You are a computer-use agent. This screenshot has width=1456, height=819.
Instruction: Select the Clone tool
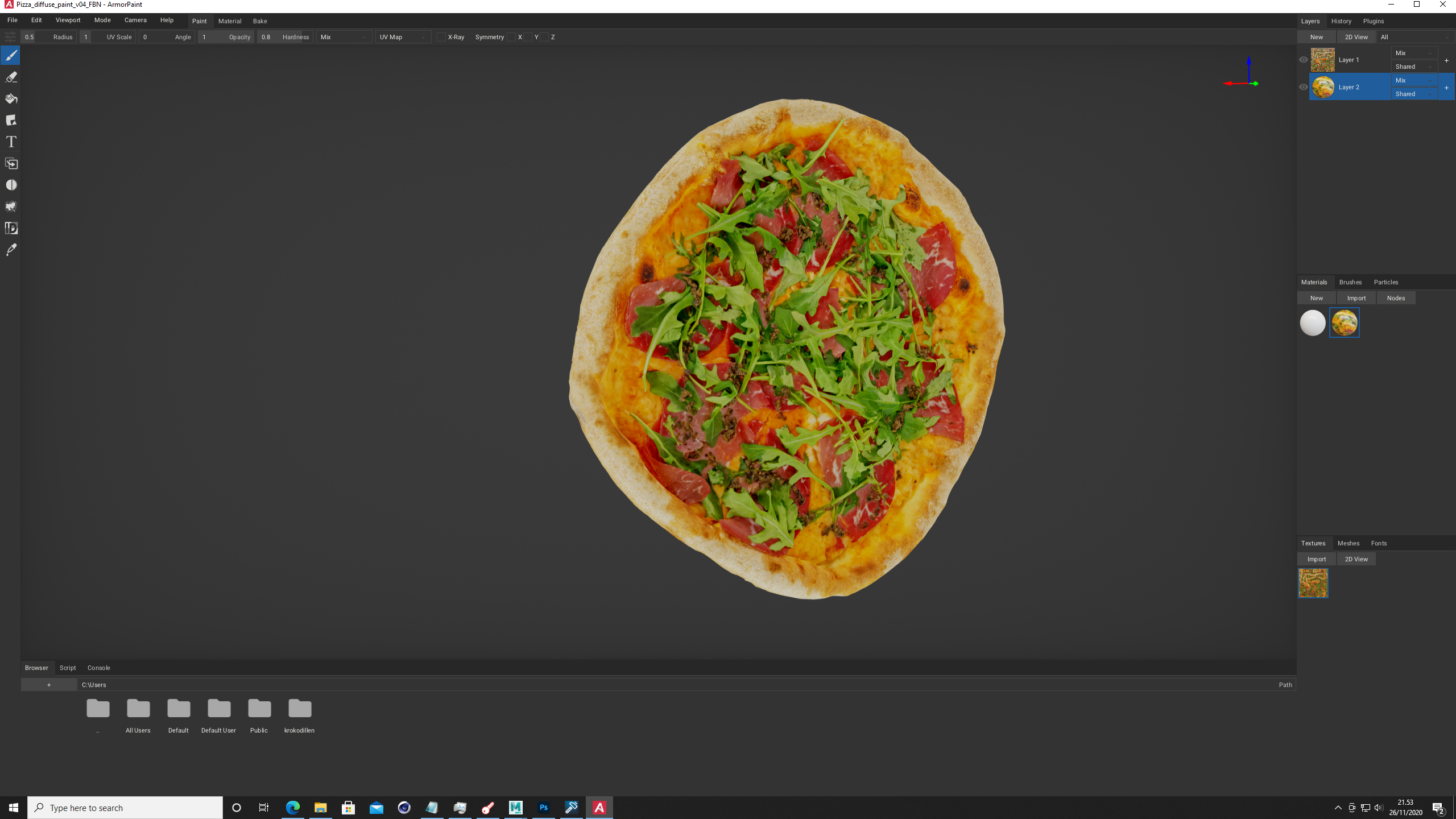point(11,164)
